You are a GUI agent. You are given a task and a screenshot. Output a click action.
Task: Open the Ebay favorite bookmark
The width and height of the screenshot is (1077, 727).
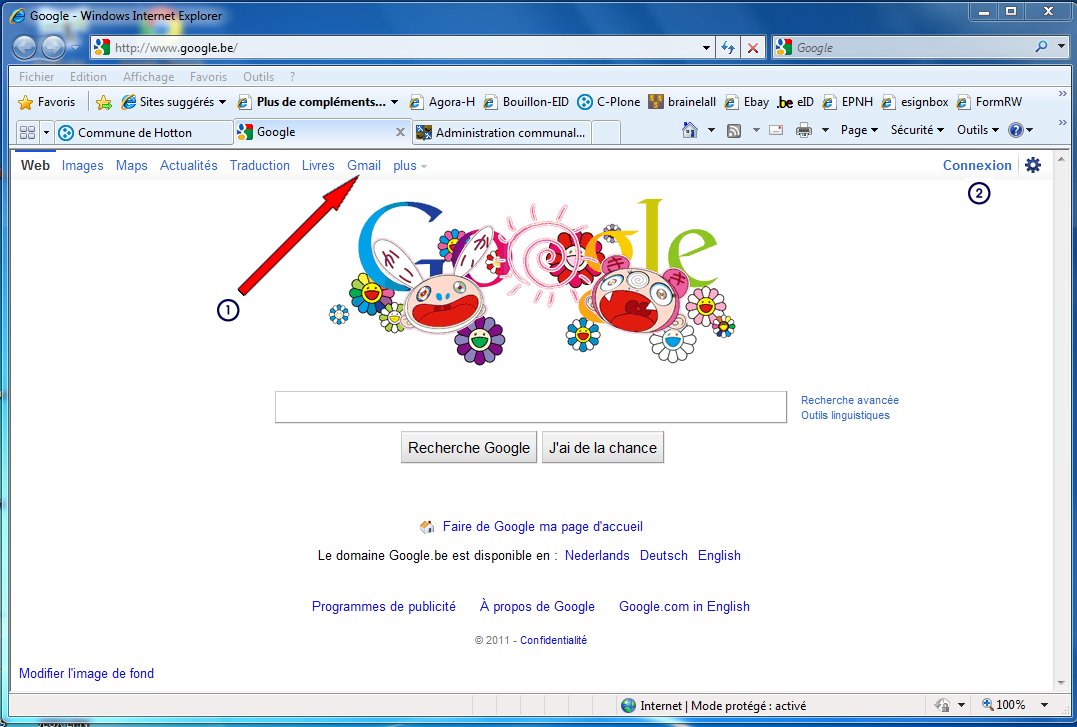[x=747, y=102]
